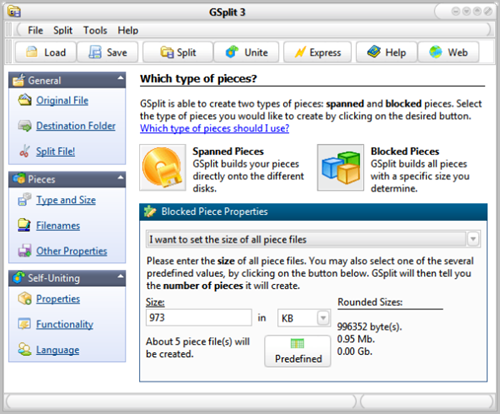
Task: Click the Predefined sizes button
Action: click(298, 351)
